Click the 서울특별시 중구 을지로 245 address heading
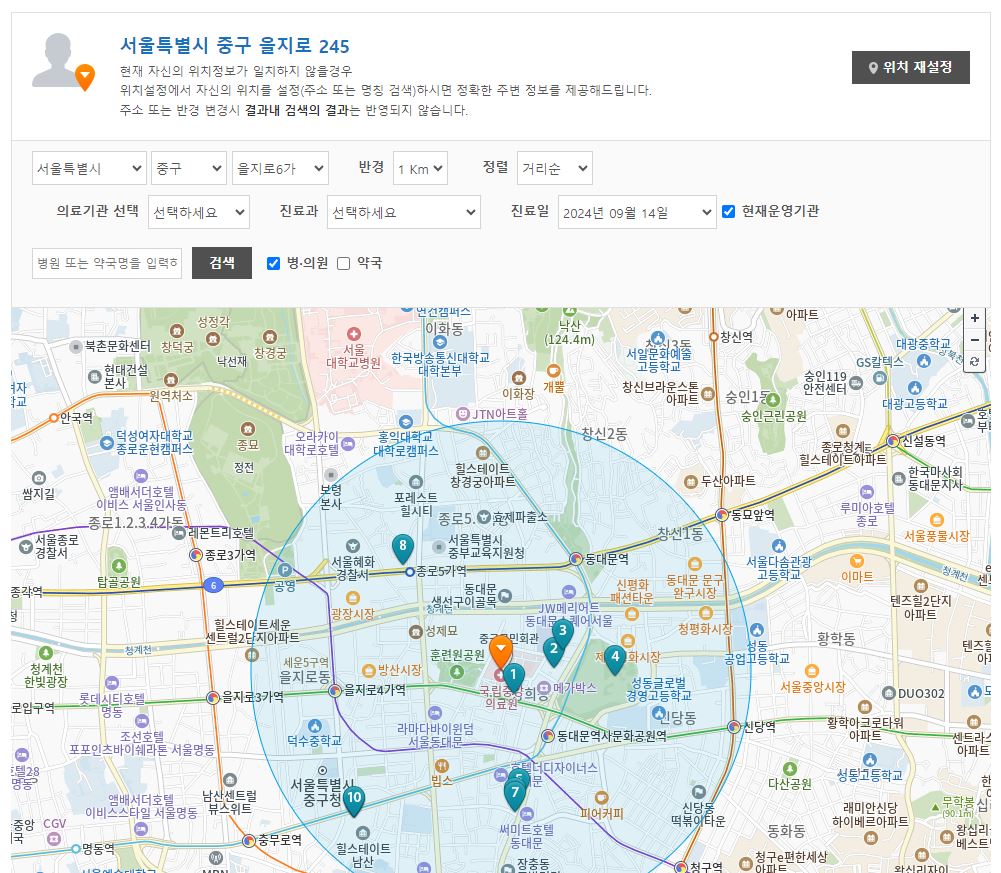 click(235, 45)
